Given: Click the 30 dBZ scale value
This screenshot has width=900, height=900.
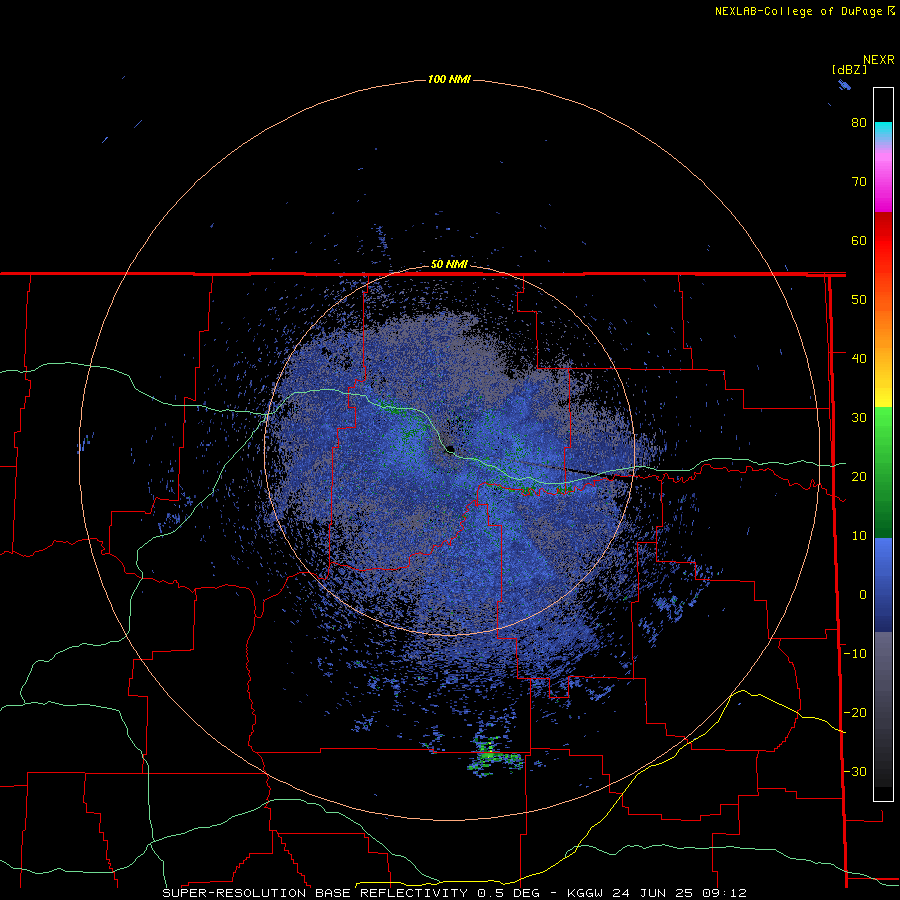Looking at the screenshot, I should point(859,417).
